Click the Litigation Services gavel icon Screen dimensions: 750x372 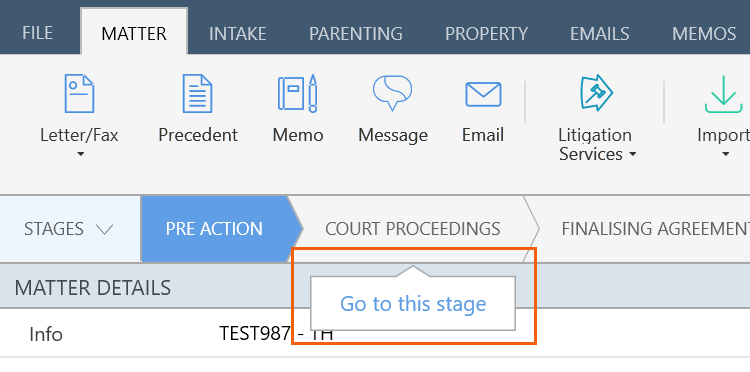tap(596, 93)
